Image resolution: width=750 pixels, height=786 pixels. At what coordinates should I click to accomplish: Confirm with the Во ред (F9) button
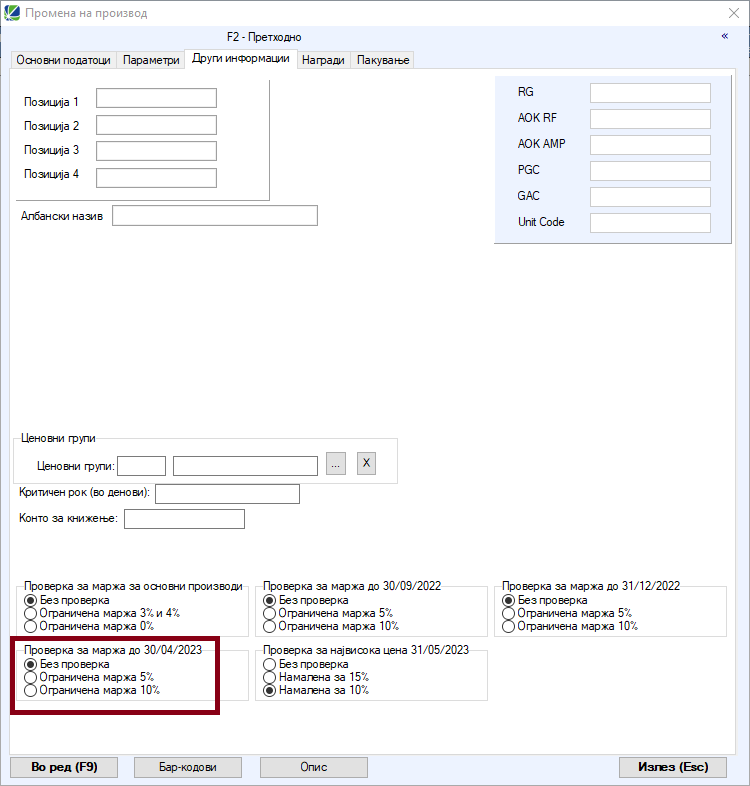coord(64,767)
